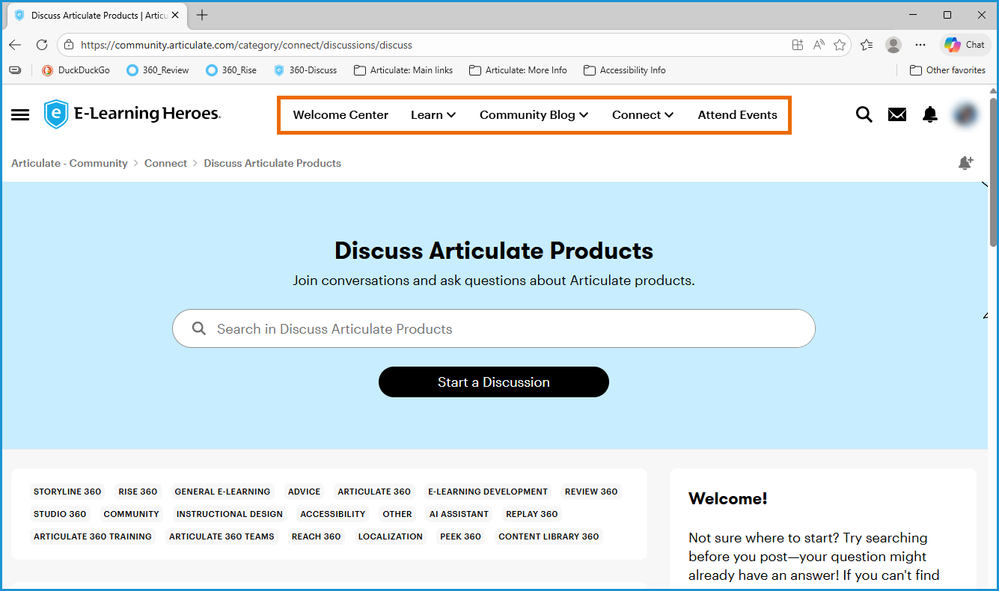
Task: Go back with browser back arrow
Action: (x=15, y=45)
